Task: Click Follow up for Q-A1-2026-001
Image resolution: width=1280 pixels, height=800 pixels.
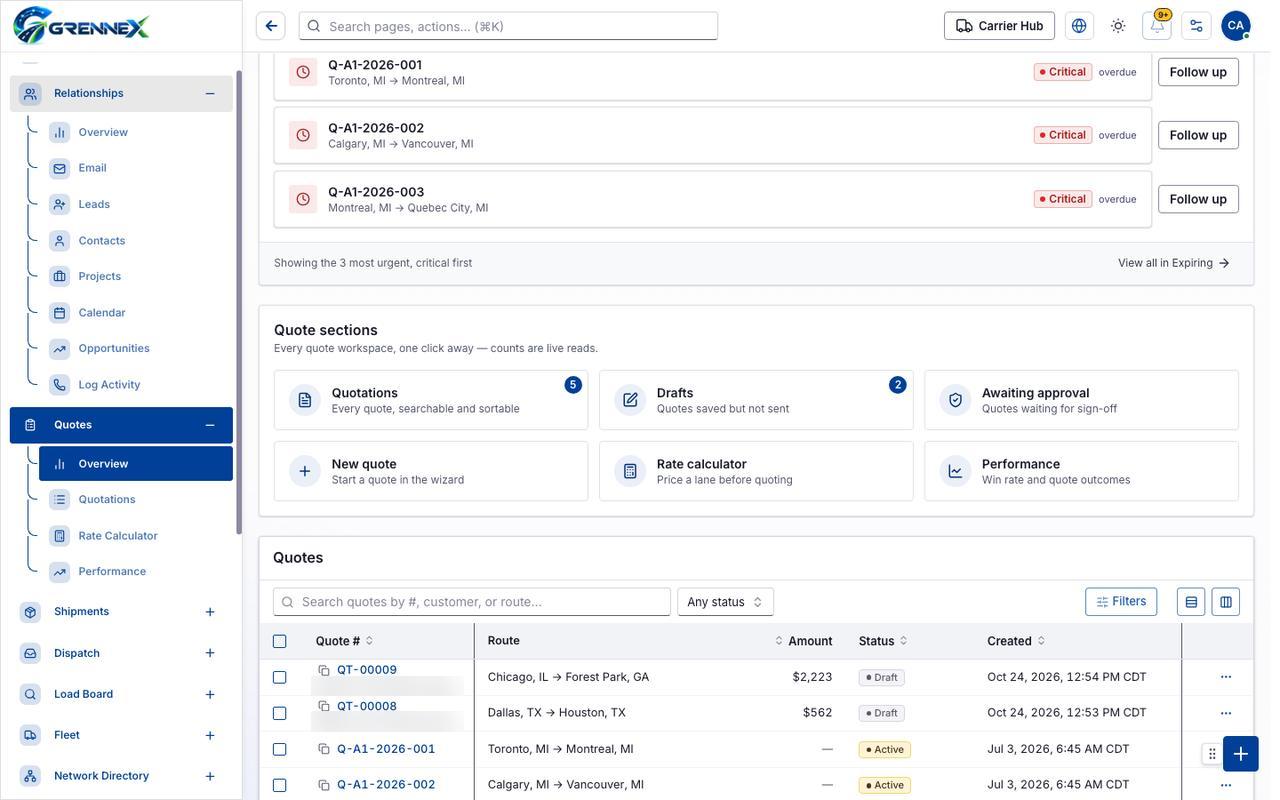Action: [x=1198, y=72]
